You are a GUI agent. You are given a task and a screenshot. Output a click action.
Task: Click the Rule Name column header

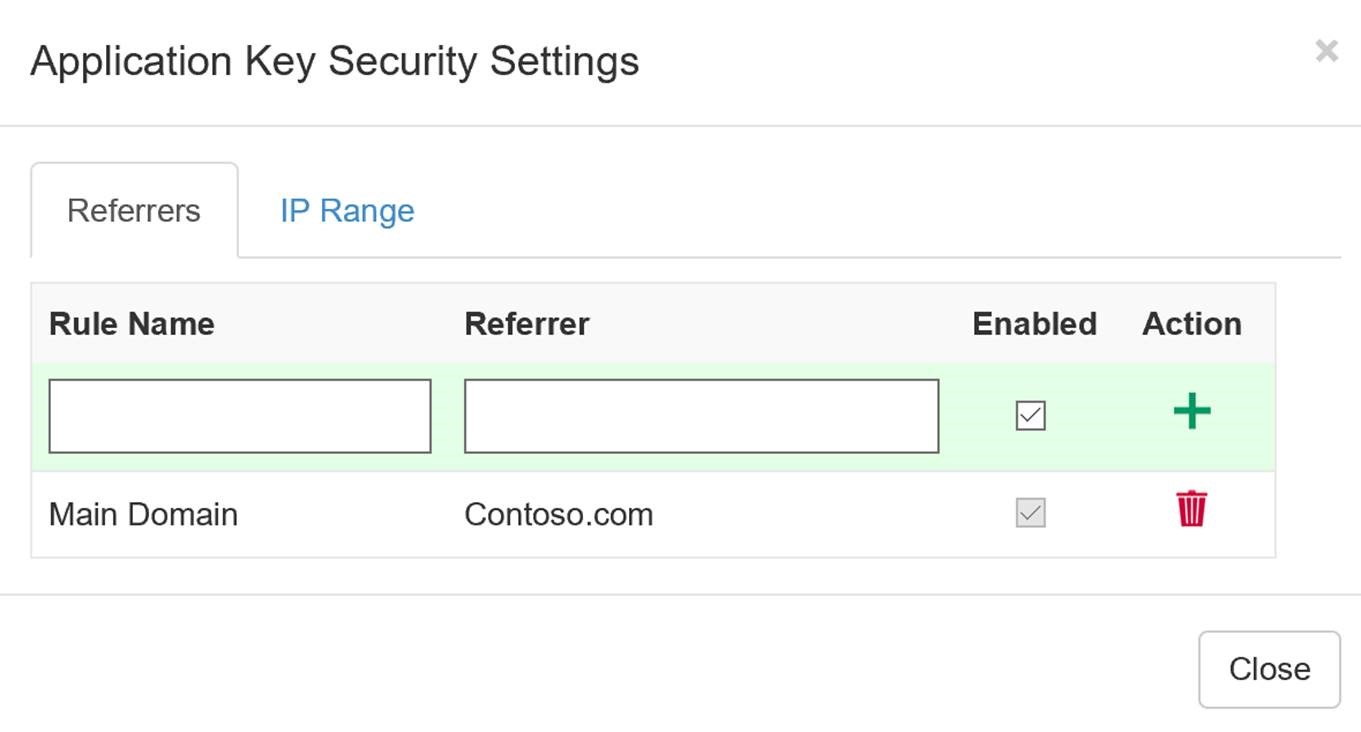click(131, 322)
